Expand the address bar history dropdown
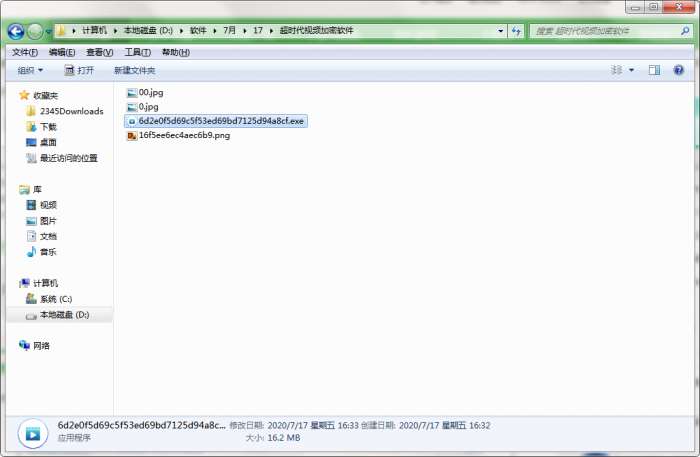Viewport: 700px width, 457px height. pos(500,31)
